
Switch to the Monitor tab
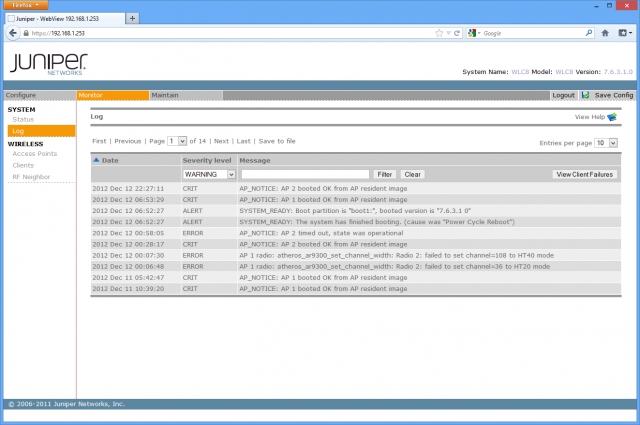(113, 95)
